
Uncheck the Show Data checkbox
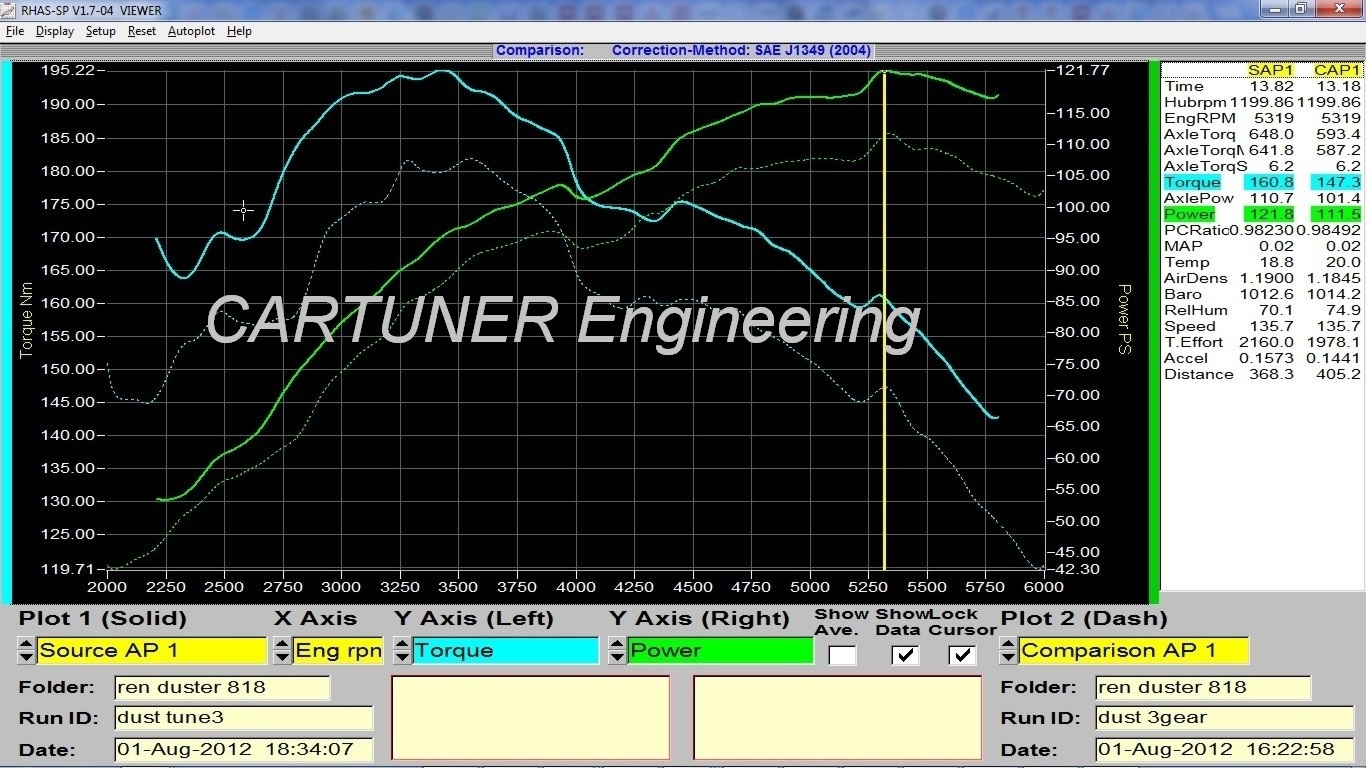click(x=905, y=655)
